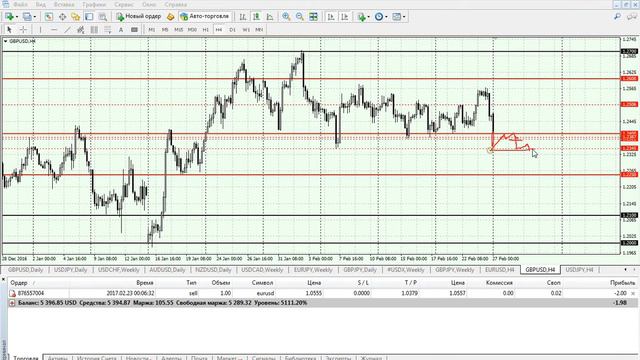Create a new chart from toolbar
Screen dimensions: 640x360
[x=9, y=17]
